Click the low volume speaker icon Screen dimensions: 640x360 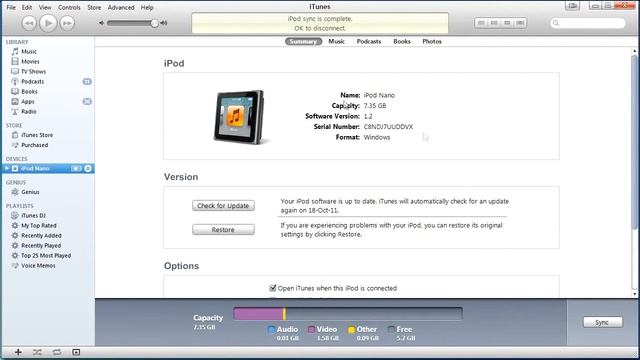102,23
